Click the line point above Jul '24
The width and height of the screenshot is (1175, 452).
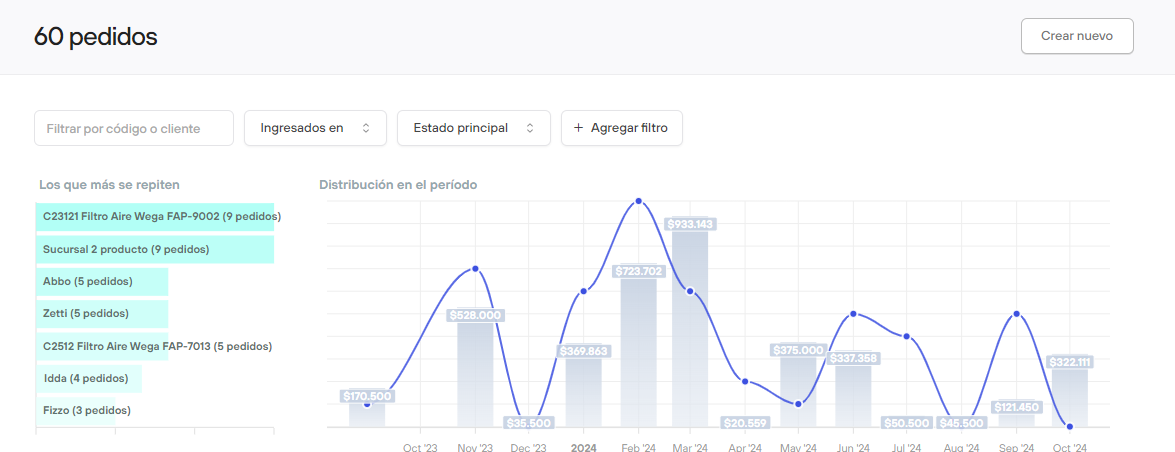907,336
